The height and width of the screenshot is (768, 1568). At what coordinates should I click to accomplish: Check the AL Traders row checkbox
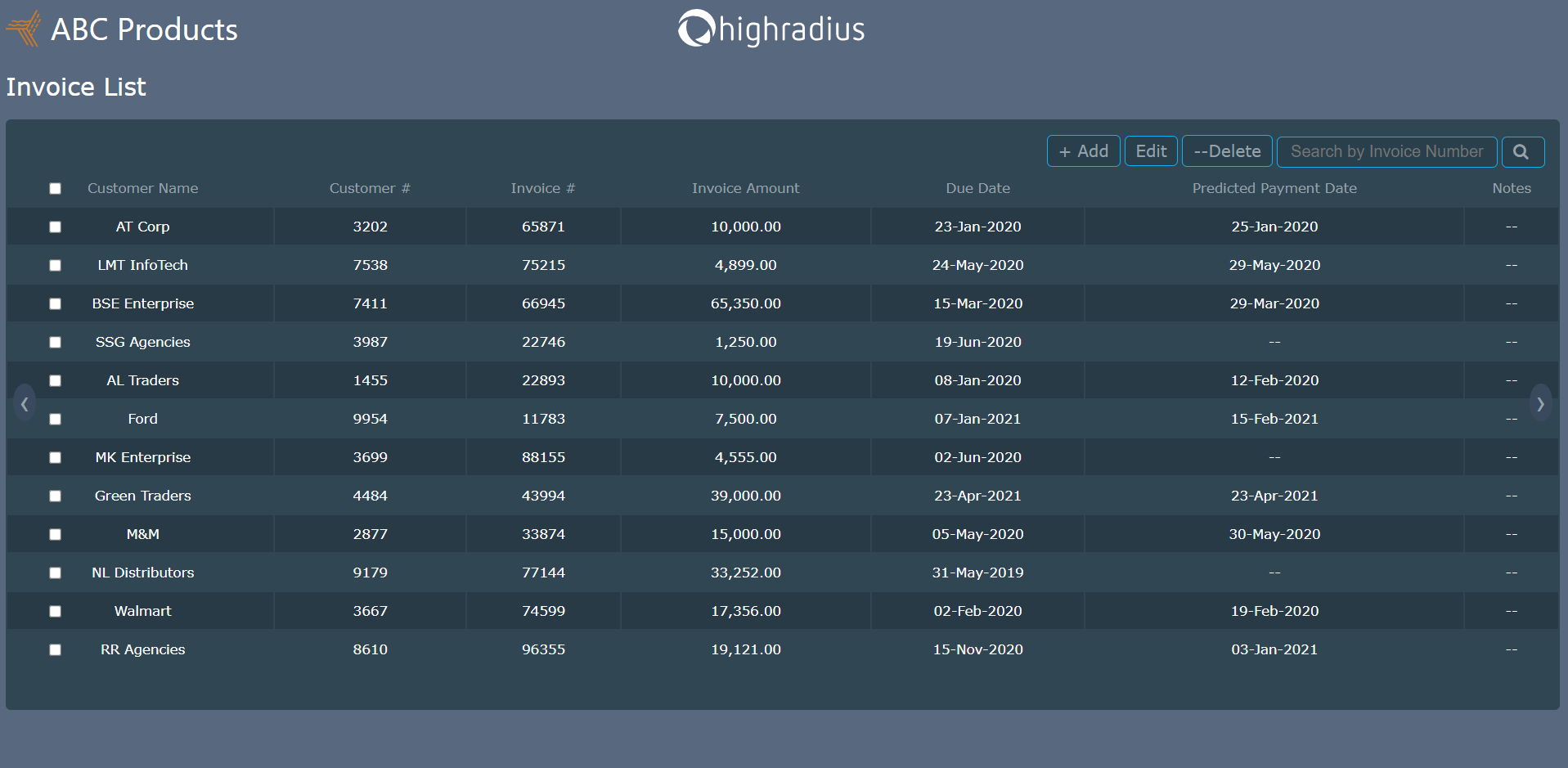coord(55,380)
